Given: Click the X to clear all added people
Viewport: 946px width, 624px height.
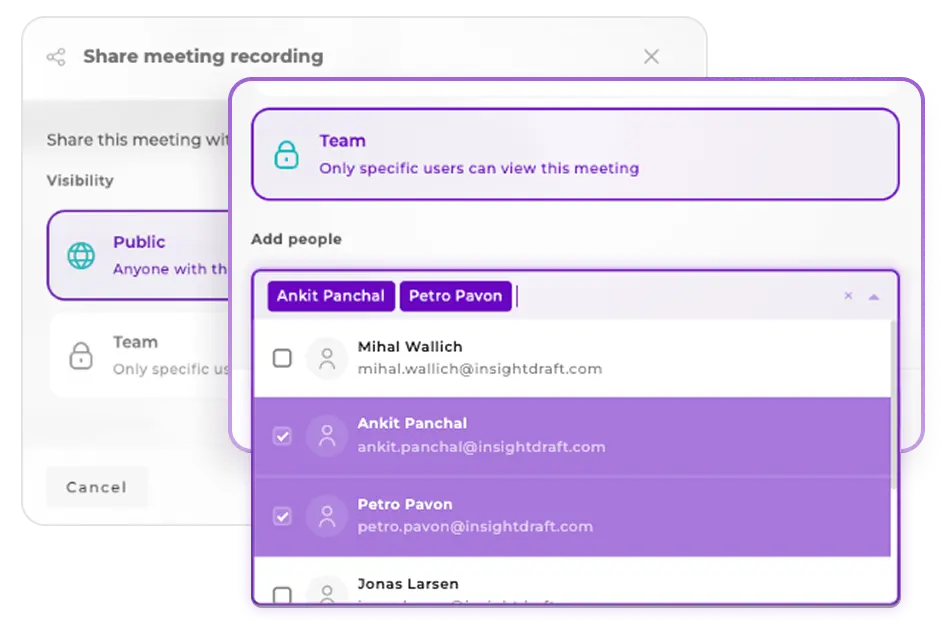Looking at the screenshot, I should [x=848, y=296].
